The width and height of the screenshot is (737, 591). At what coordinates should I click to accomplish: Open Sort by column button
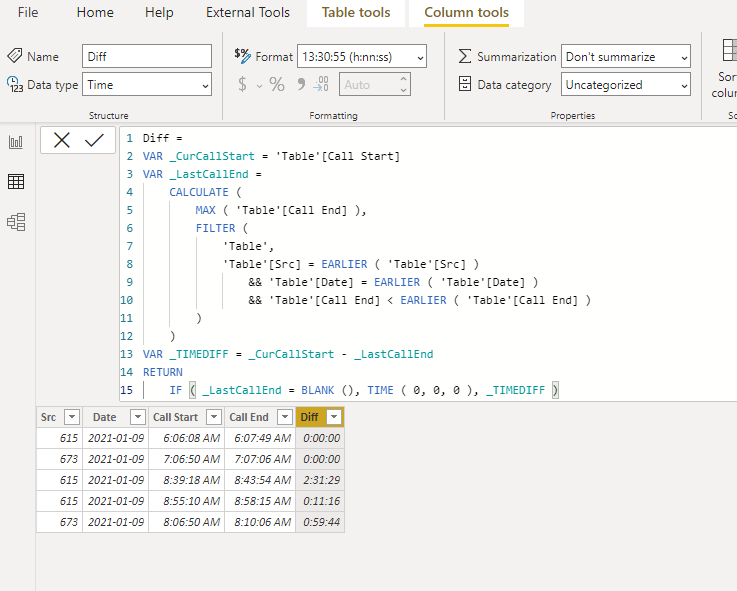(x=724, y=68)
